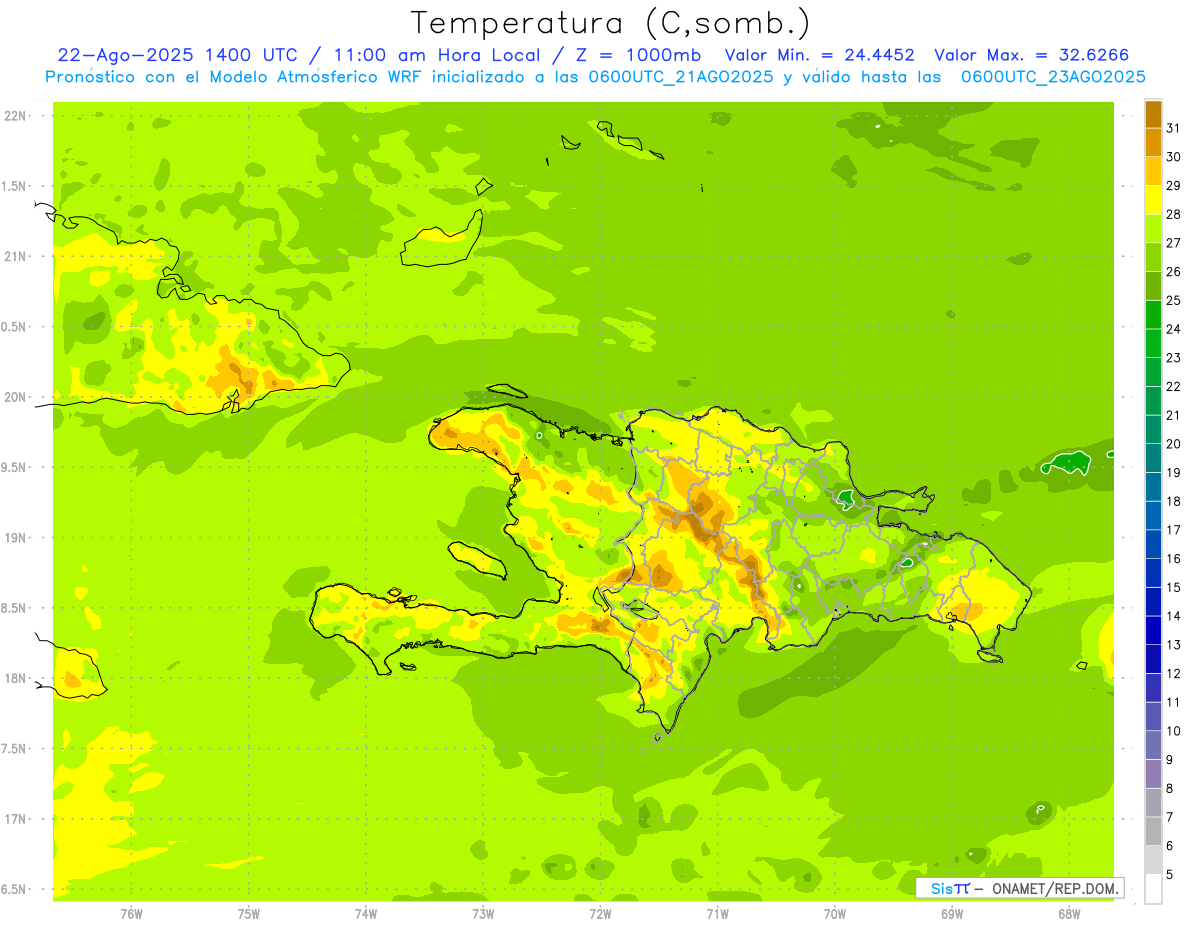
Task: Click the legend value '25'
Action: 1174,300
